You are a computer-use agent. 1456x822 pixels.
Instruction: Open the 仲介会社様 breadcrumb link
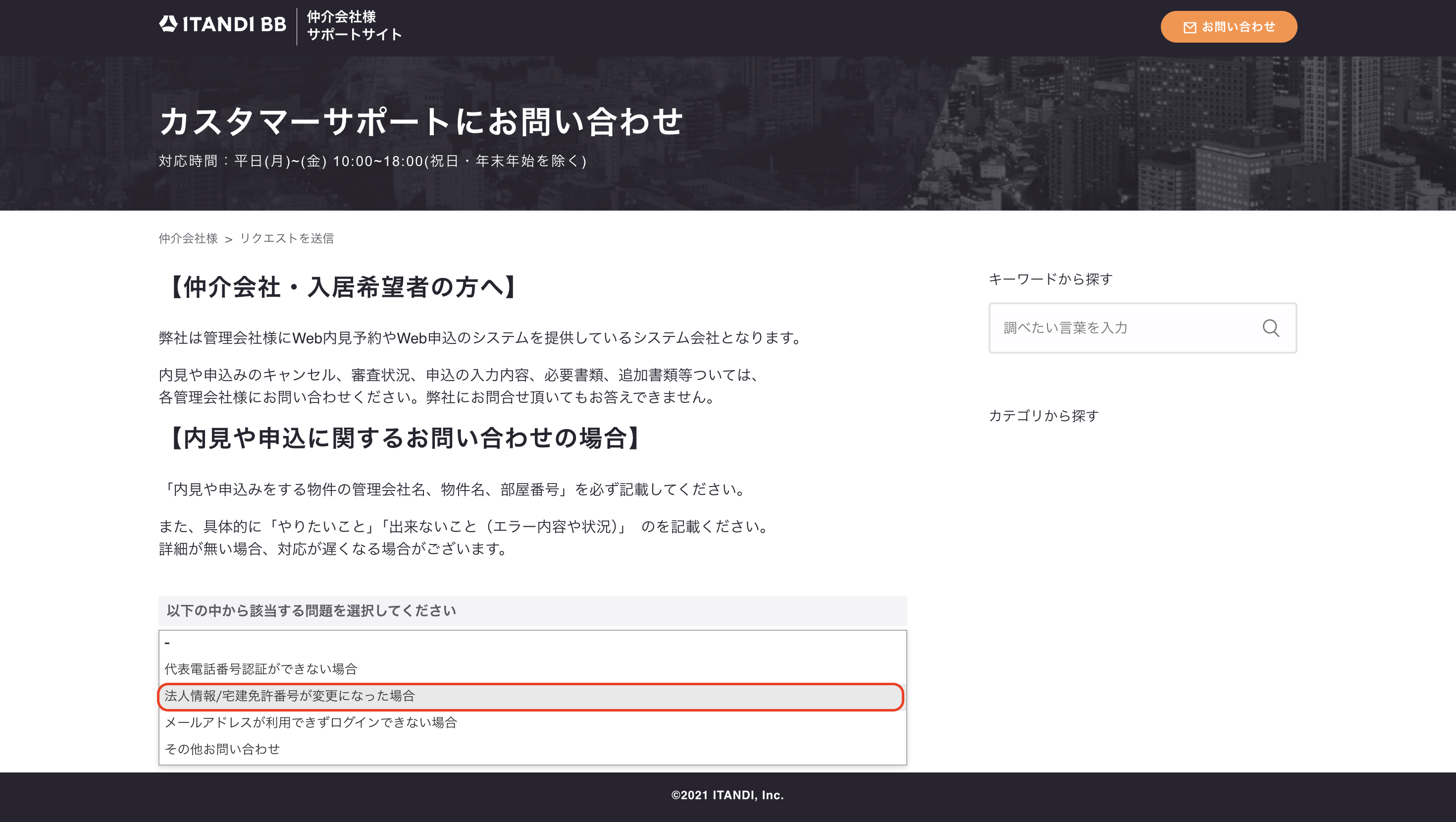(x=188, y=238)
